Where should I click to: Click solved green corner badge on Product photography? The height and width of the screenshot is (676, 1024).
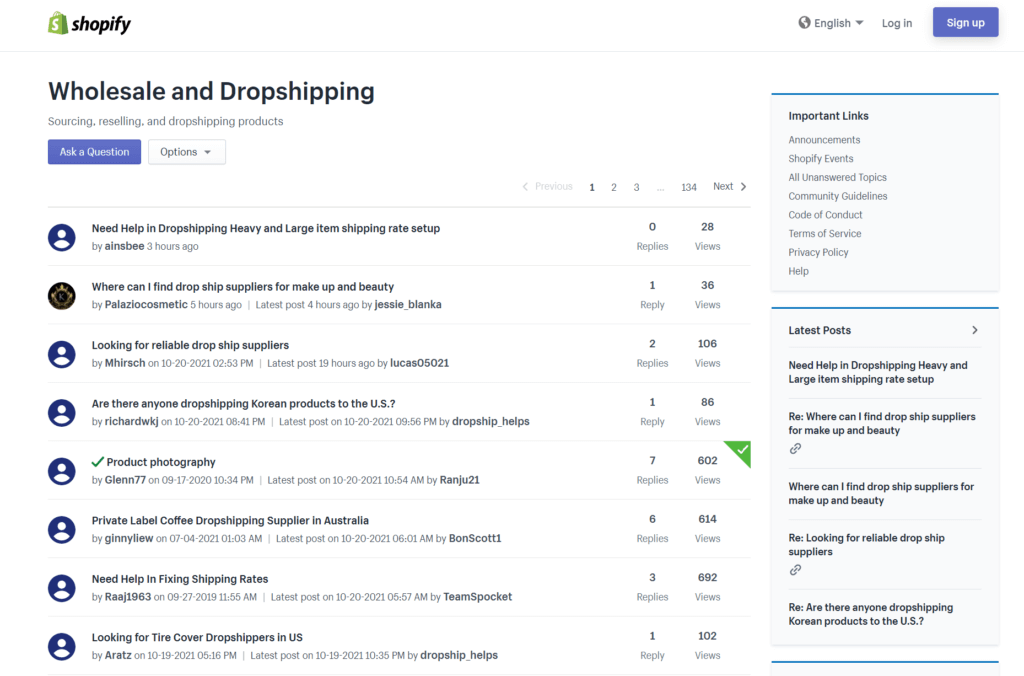741,450
